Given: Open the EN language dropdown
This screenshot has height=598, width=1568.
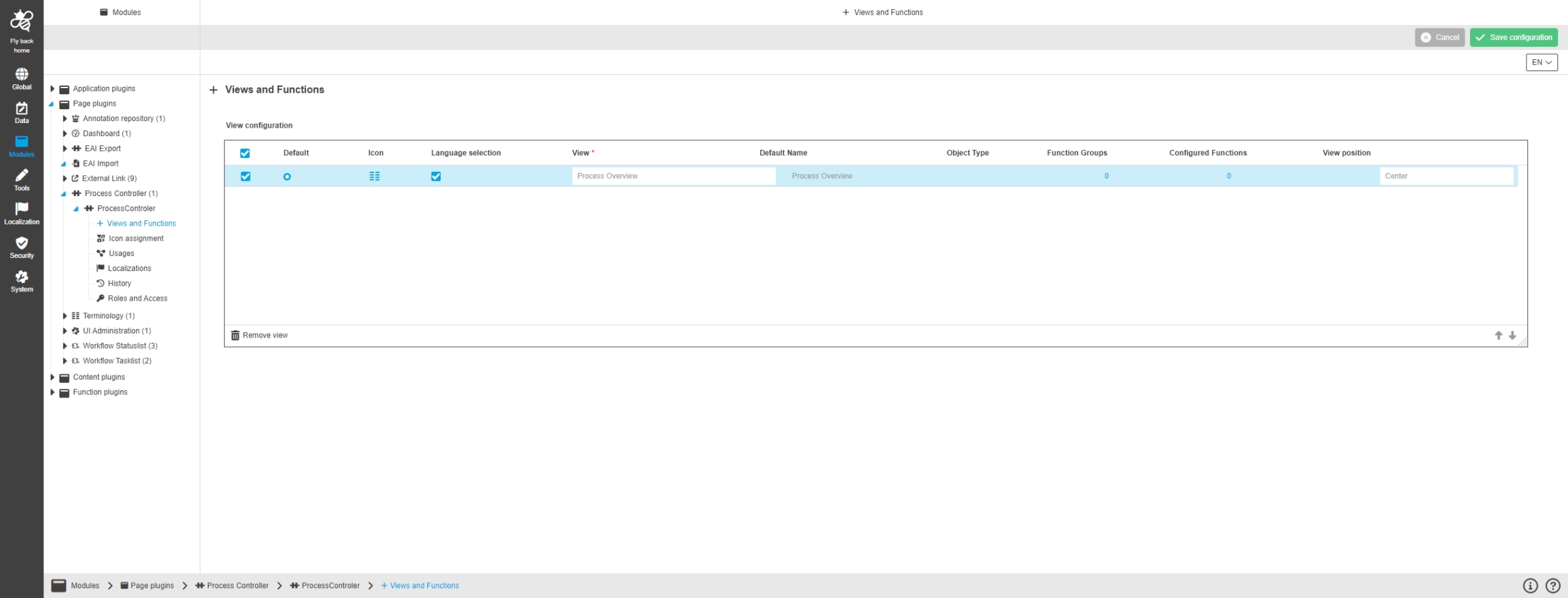Looking at the screenshot, I should click(1541, 62).
